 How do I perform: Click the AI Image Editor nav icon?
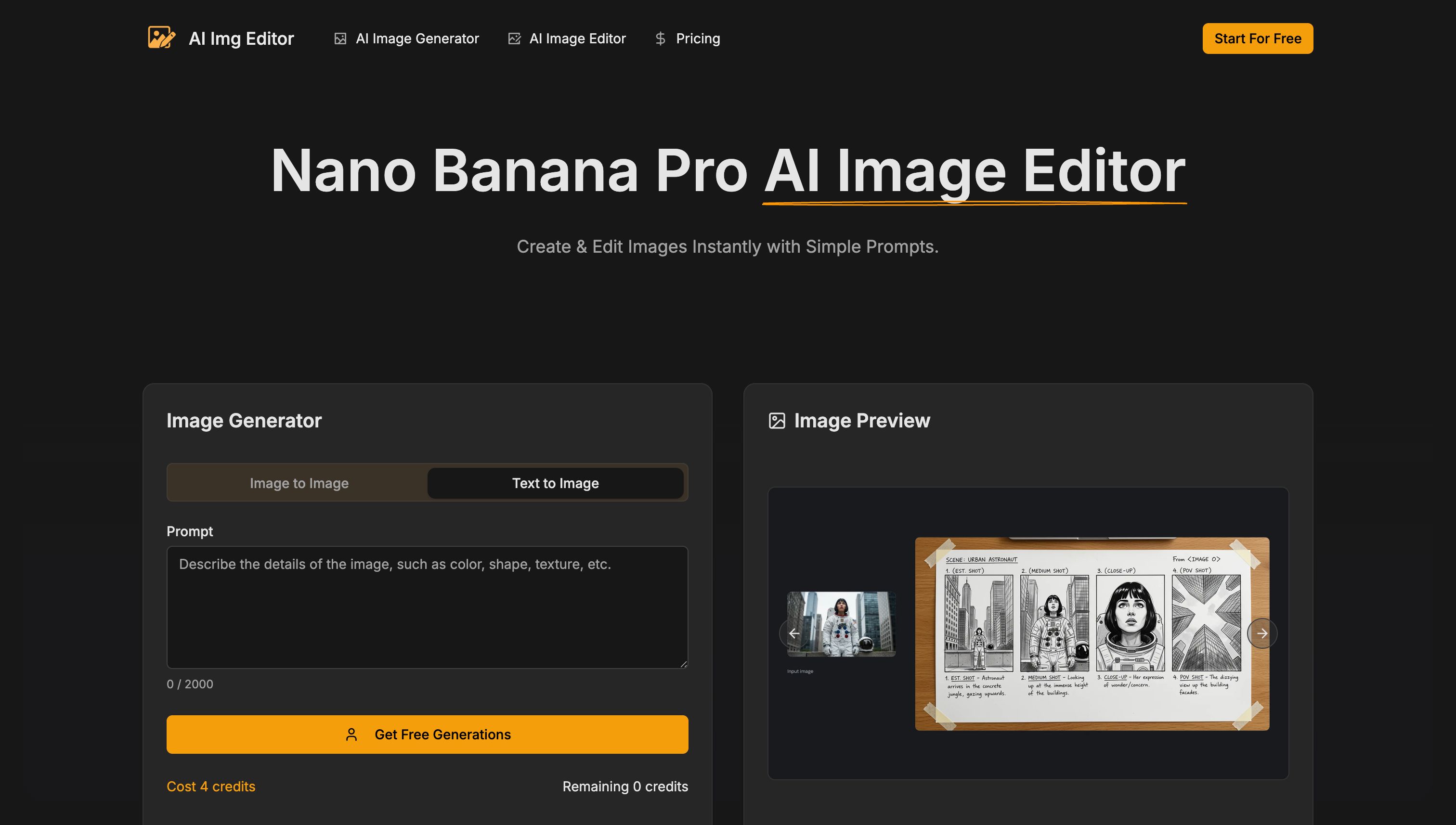515,38
